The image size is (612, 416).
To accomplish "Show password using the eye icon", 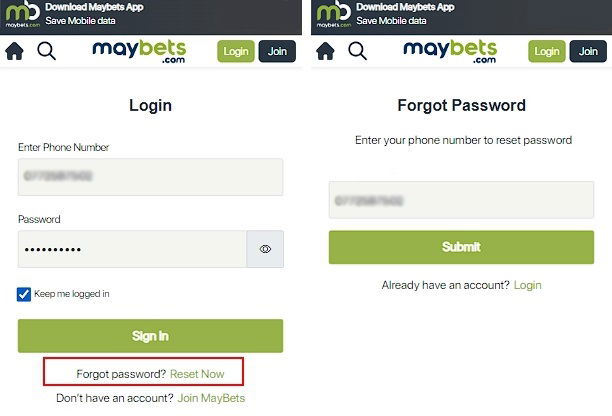I will pos(265,249).
